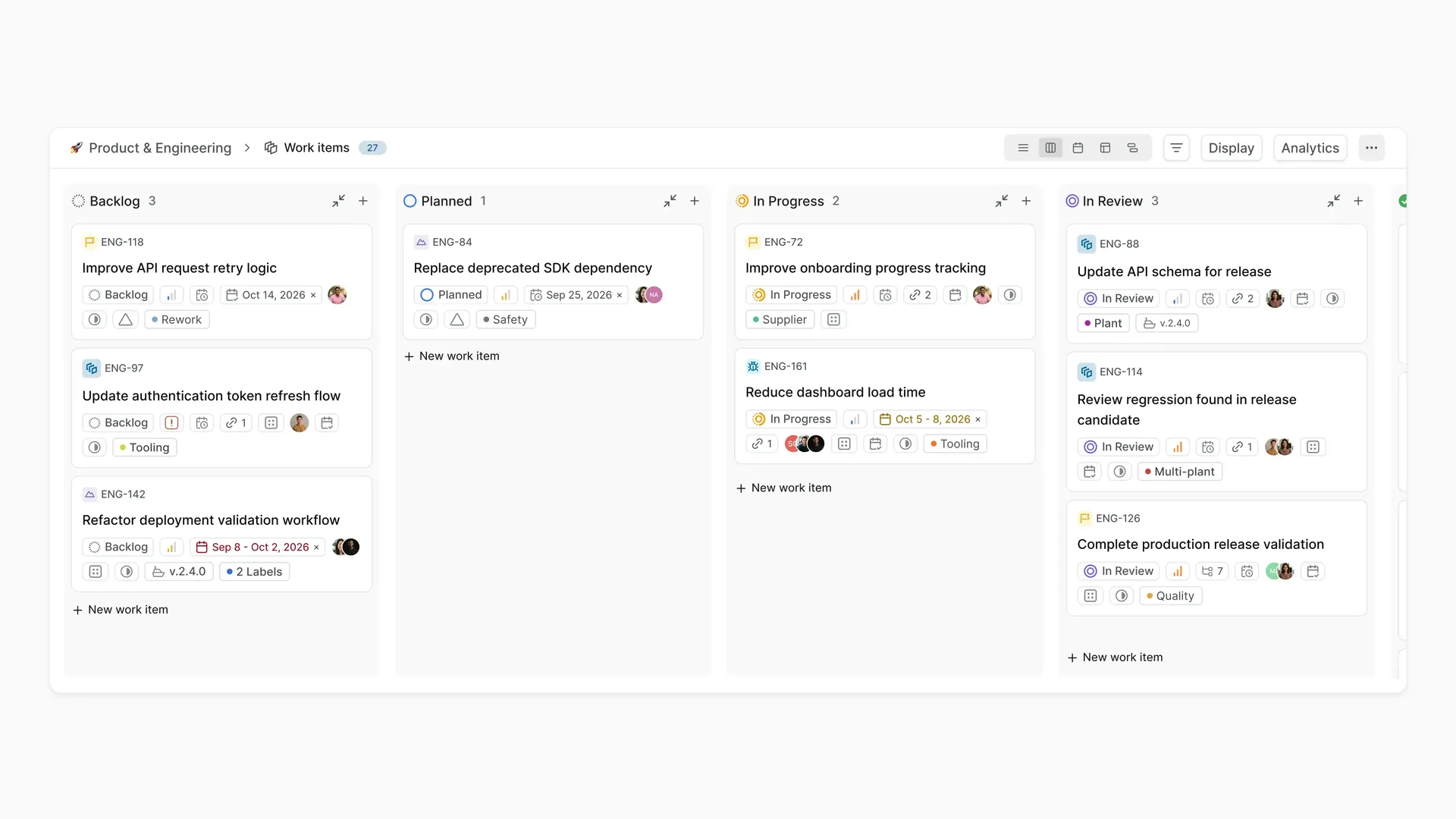Clear Sep 25, 2026 date on ENG-84

click(x=620, y=295)
